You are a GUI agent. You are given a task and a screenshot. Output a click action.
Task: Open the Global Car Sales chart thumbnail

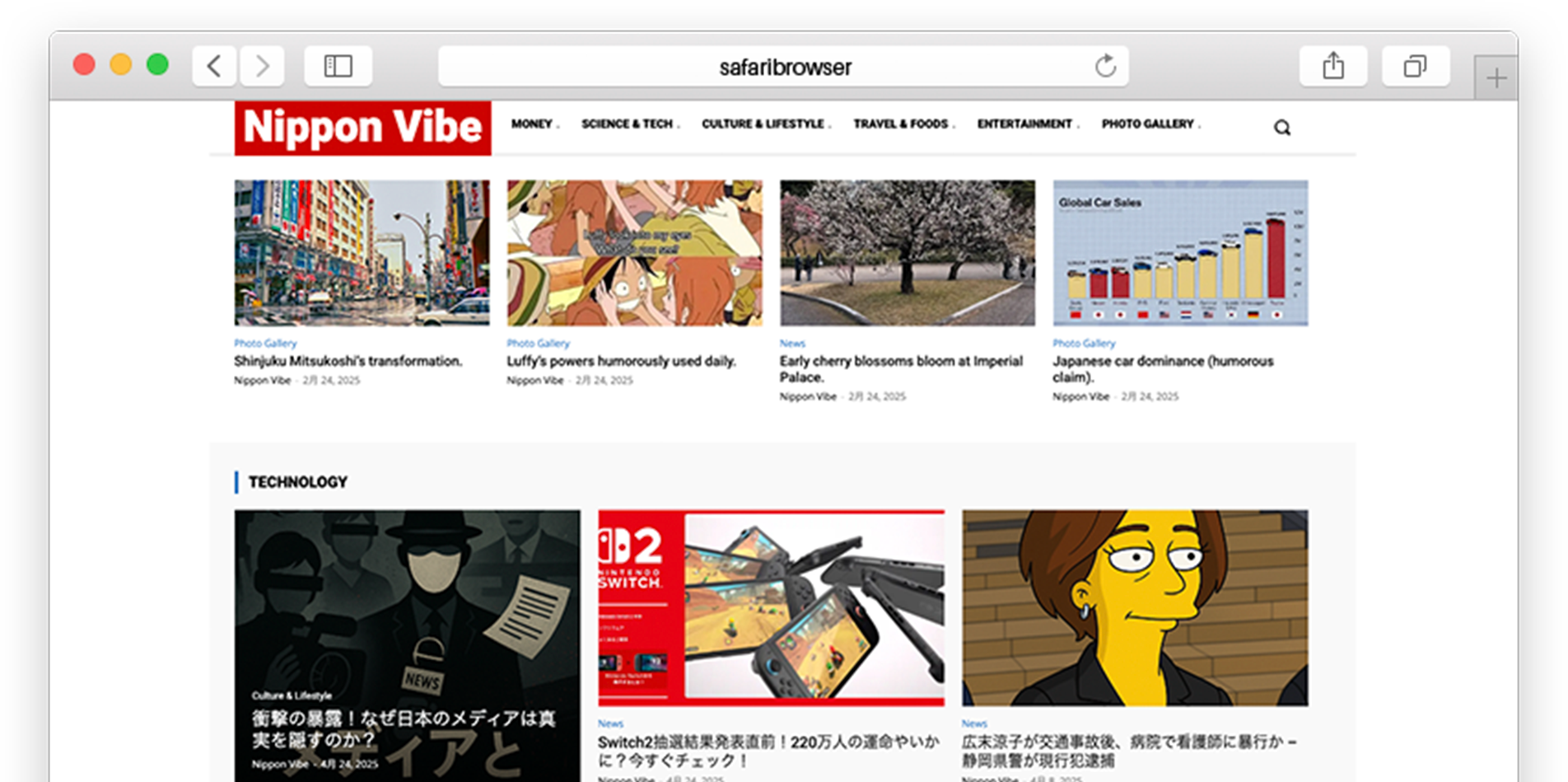1180,253
